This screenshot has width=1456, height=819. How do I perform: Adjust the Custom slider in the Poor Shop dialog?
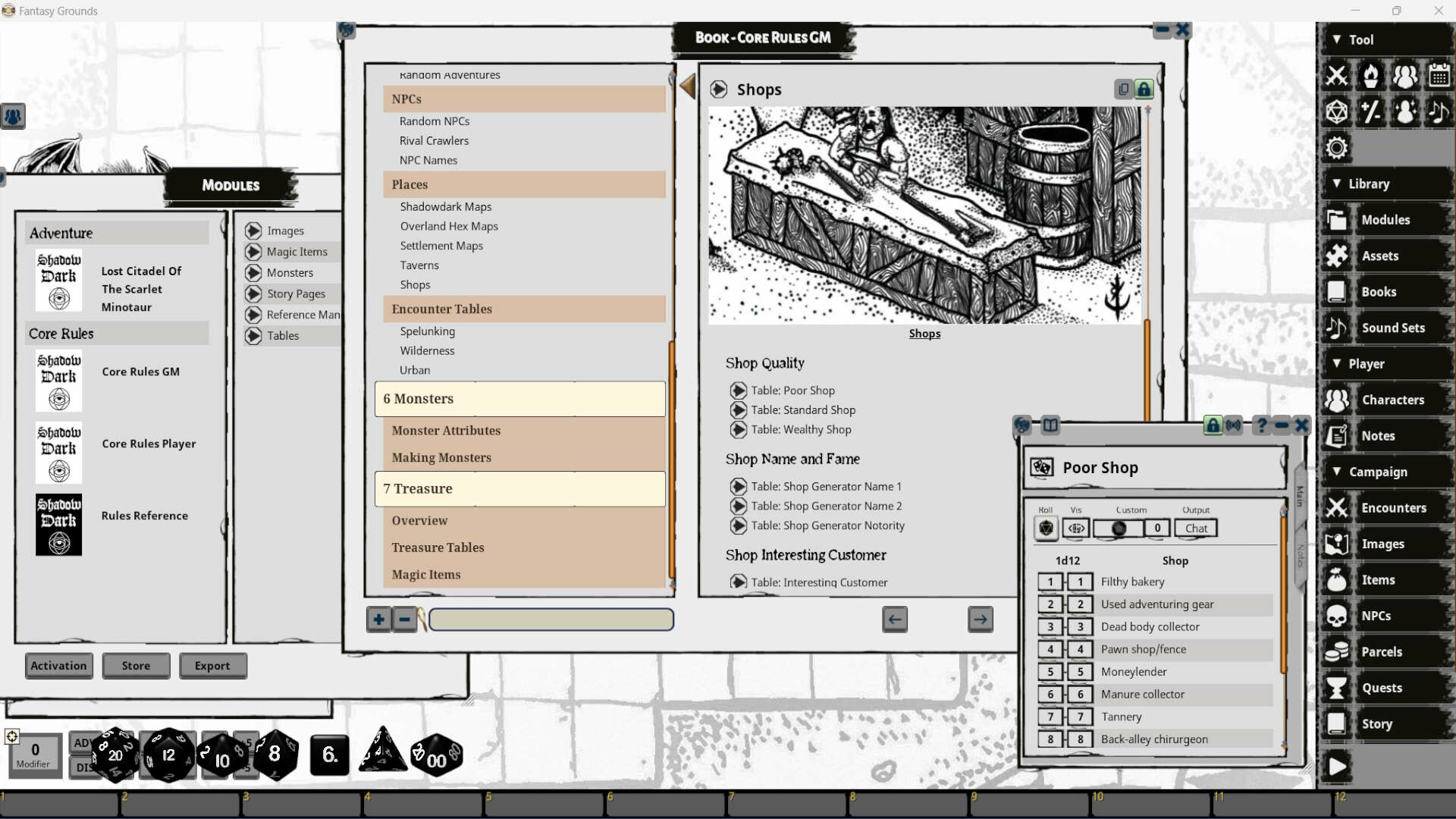point(1118,529)
